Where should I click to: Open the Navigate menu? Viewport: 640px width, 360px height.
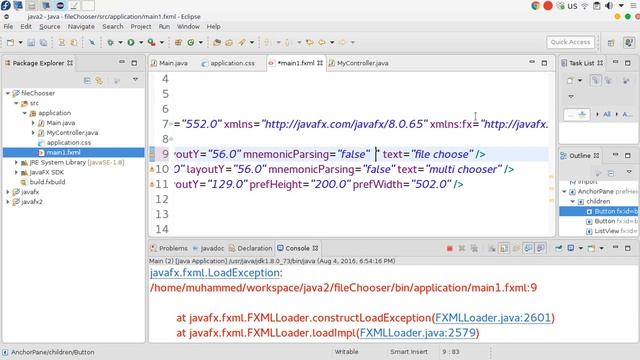click(x=81, y=27)
